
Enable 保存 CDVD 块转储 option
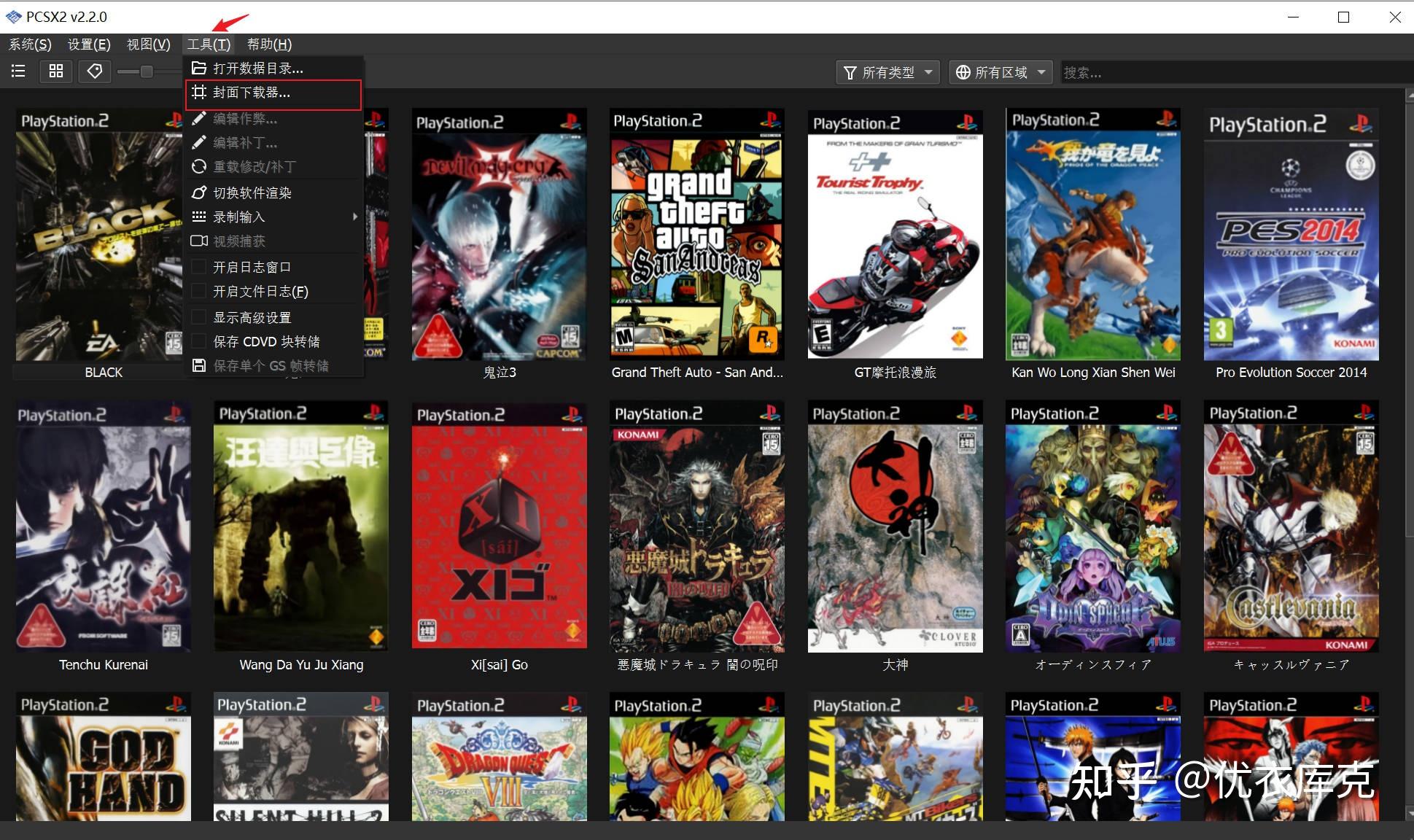[198, 341]
